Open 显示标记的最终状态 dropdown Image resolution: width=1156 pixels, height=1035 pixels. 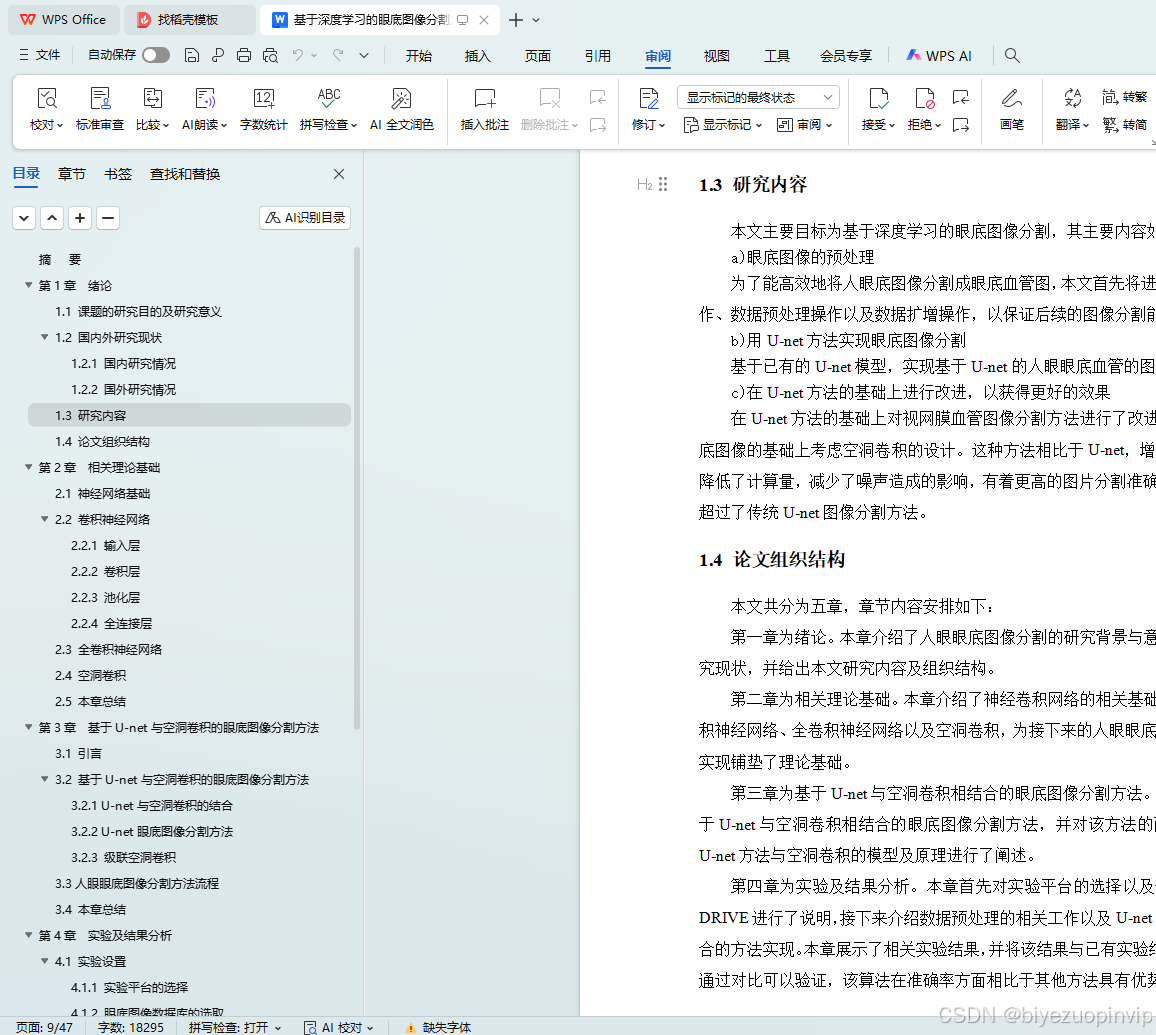(758, 97)
